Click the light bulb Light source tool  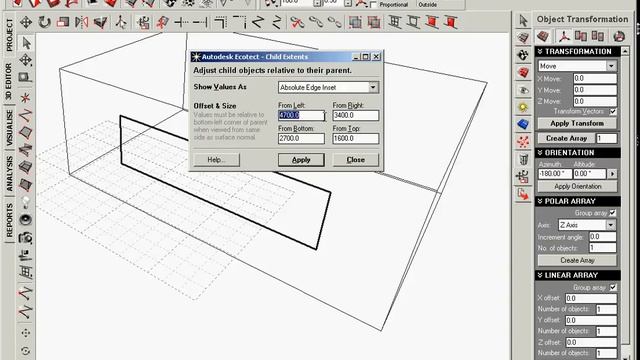click(25, 202)
